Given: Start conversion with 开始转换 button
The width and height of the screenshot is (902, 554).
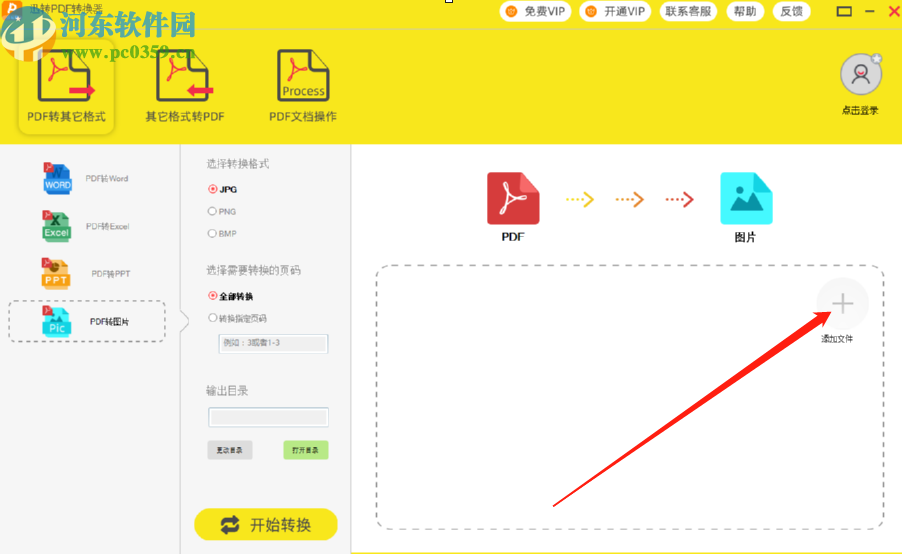Looking at the screenshot, I should [266, 524].
